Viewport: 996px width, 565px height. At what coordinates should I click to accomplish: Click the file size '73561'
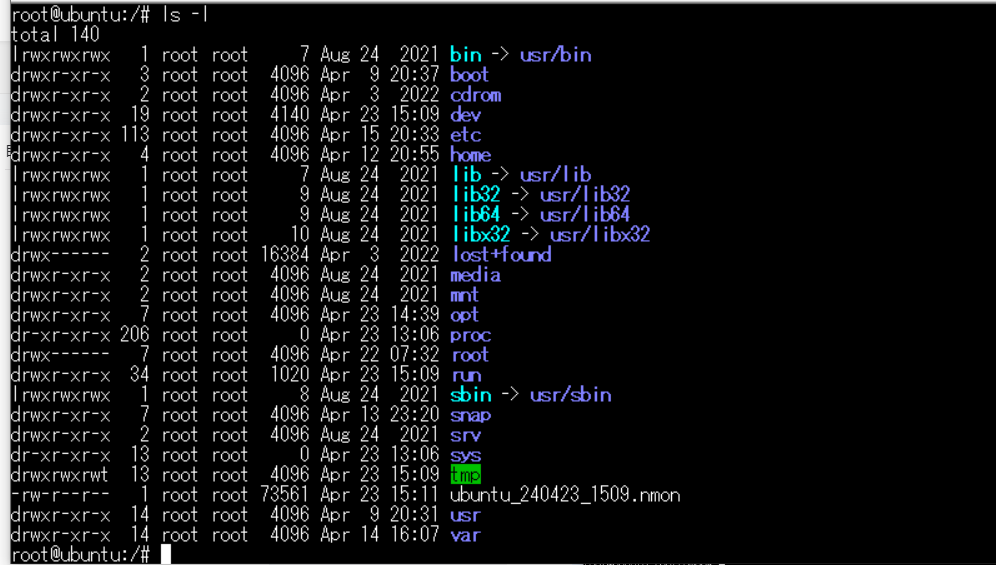pos(285,495)
